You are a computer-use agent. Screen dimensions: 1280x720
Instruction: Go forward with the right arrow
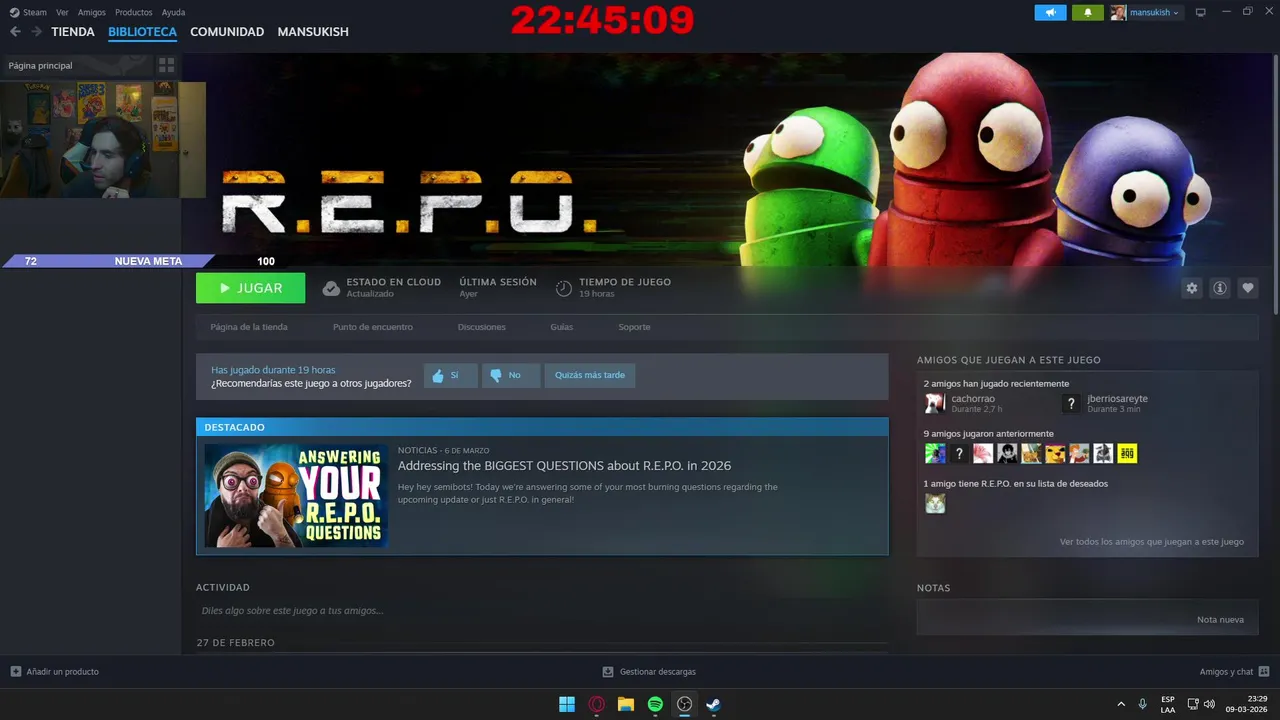36,32
